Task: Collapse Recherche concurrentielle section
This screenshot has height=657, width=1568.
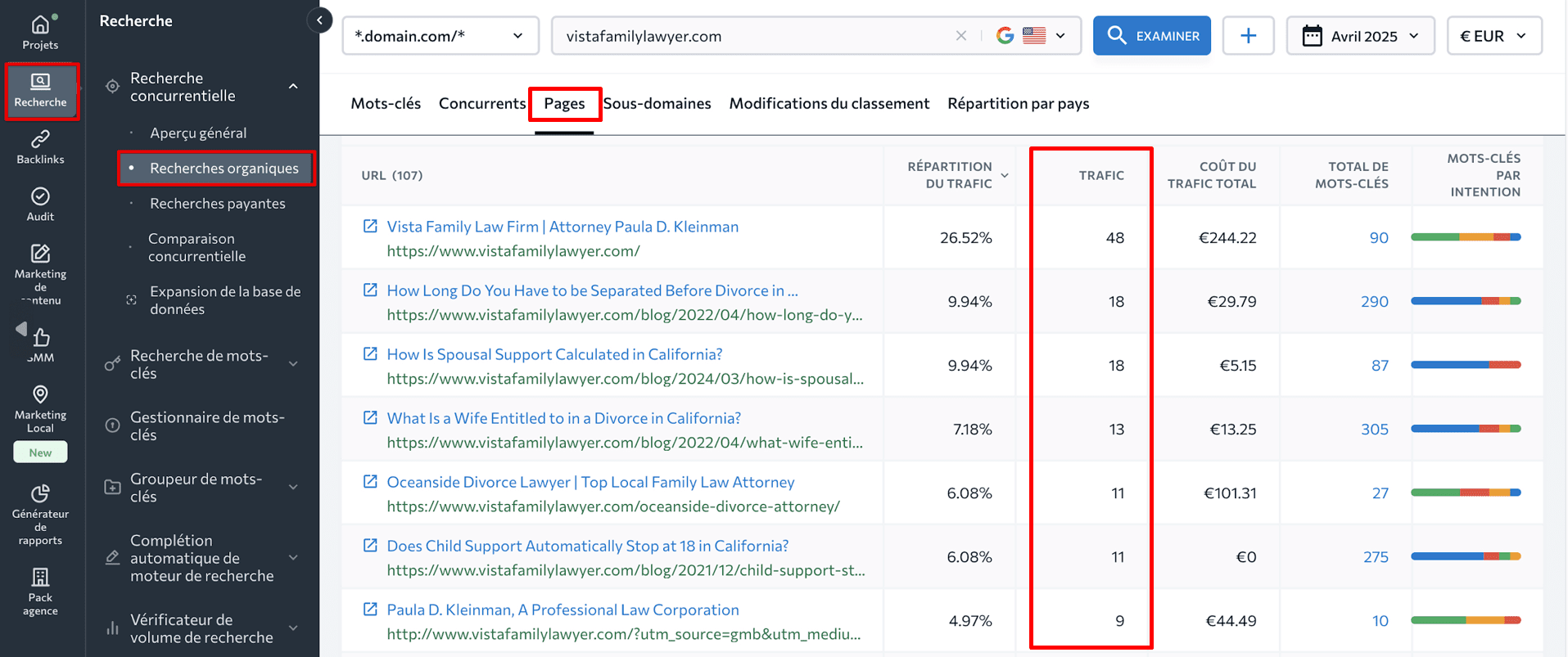Action: pos(293,87)
